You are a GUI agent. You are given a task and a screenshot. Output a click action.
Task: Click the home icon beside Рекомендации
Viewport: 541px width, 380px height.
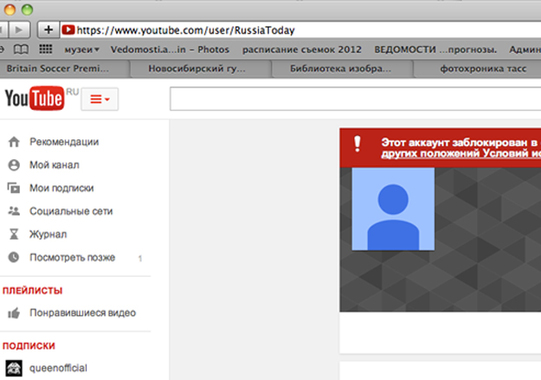14,142
